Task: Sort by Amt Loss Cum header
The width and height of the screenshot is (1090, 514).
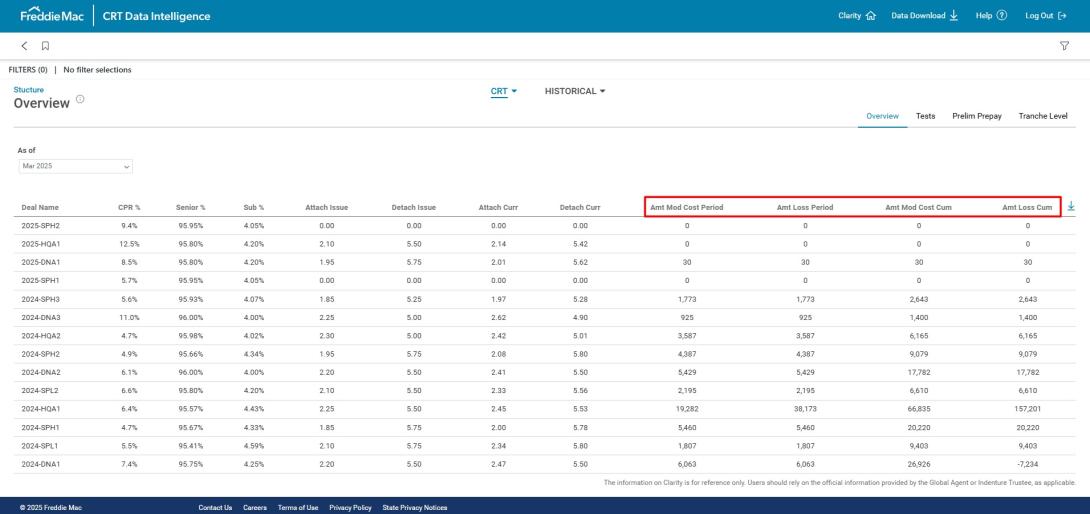Action: (x=1027, y=207)
